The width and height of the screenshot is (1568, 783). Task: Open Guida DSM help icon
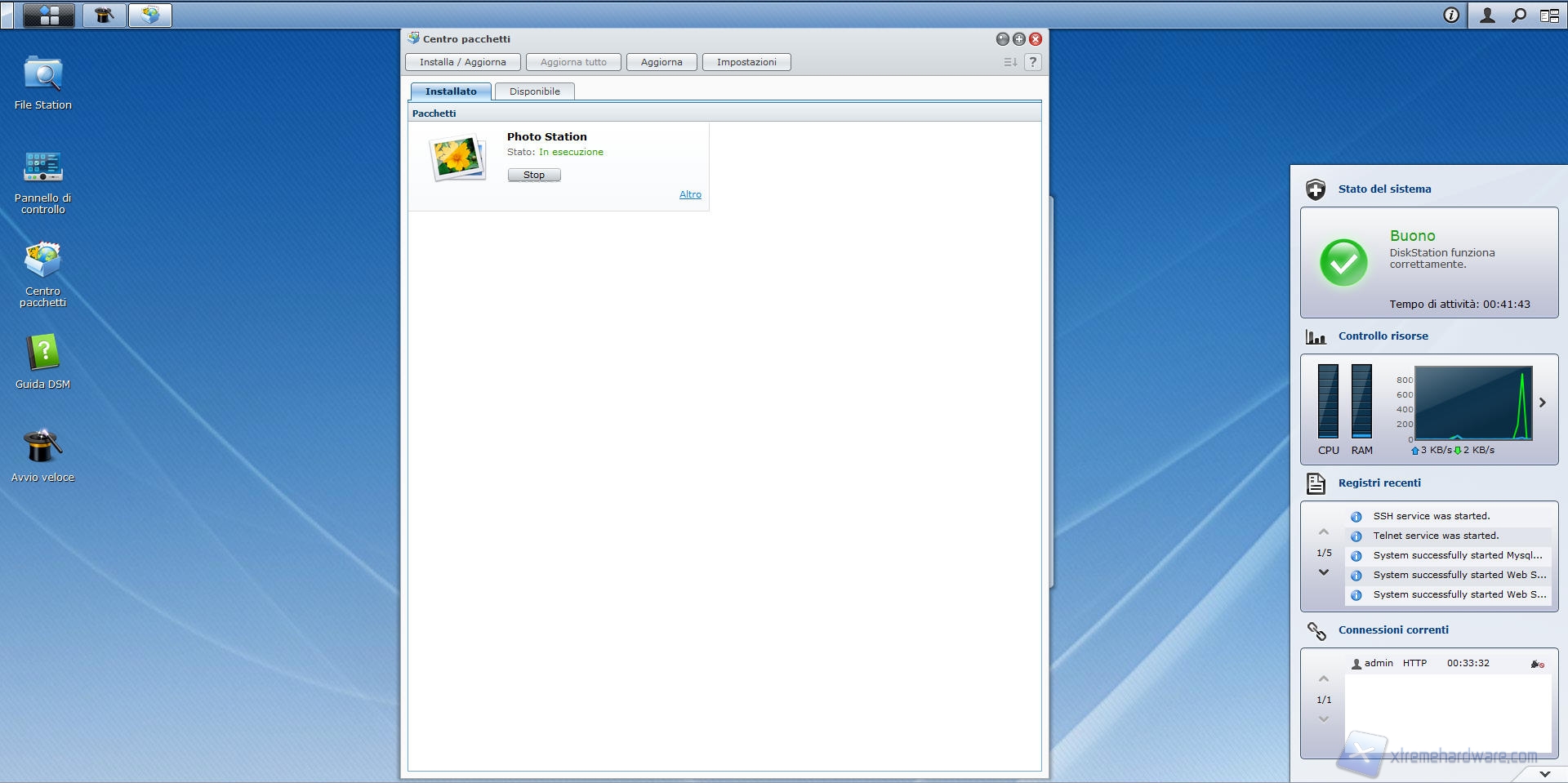tap(42, 354)
